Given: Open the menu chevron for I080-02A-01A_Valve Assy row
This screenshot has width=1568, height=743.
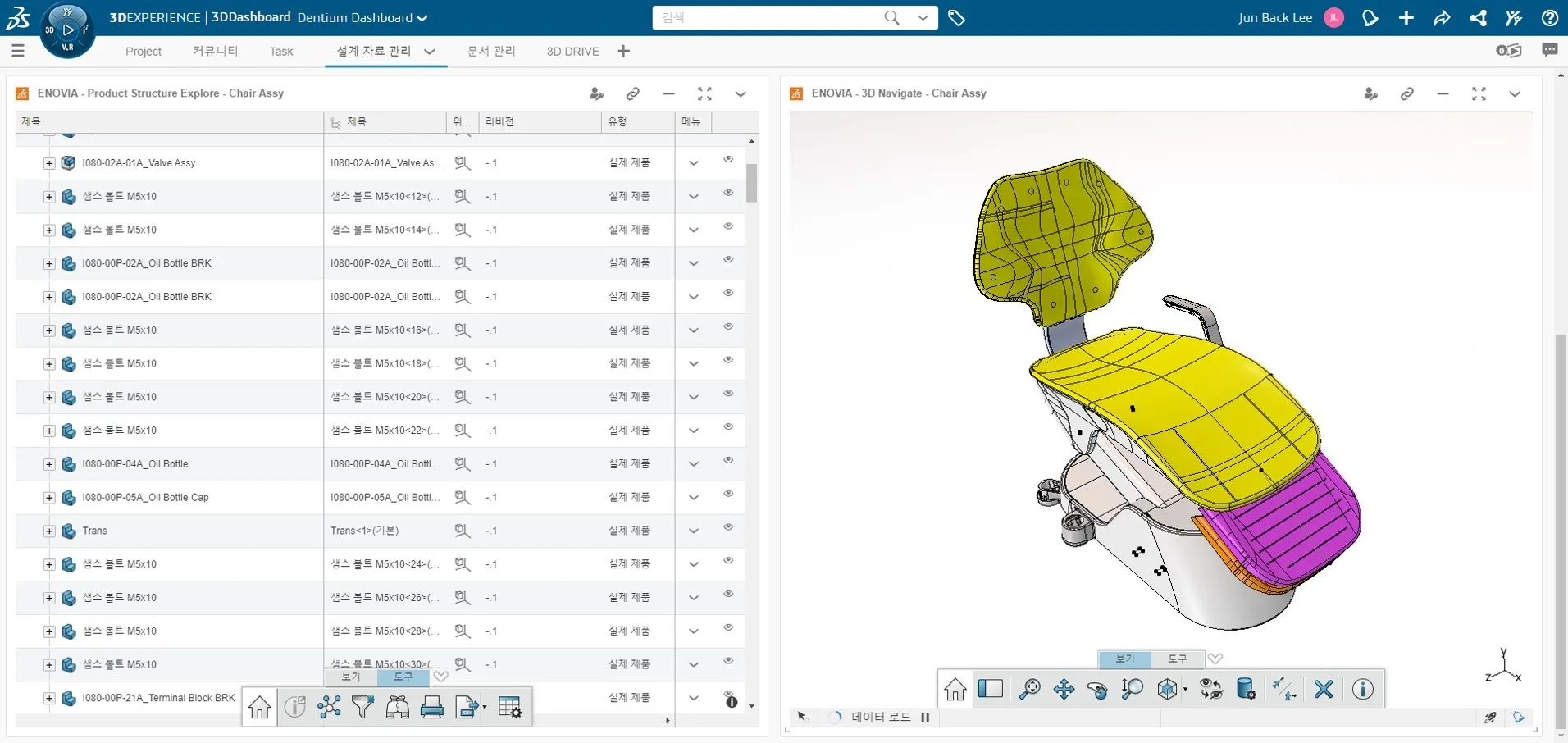Looking at the screenshot, I should pyautogui.click(x=694, y=163).
